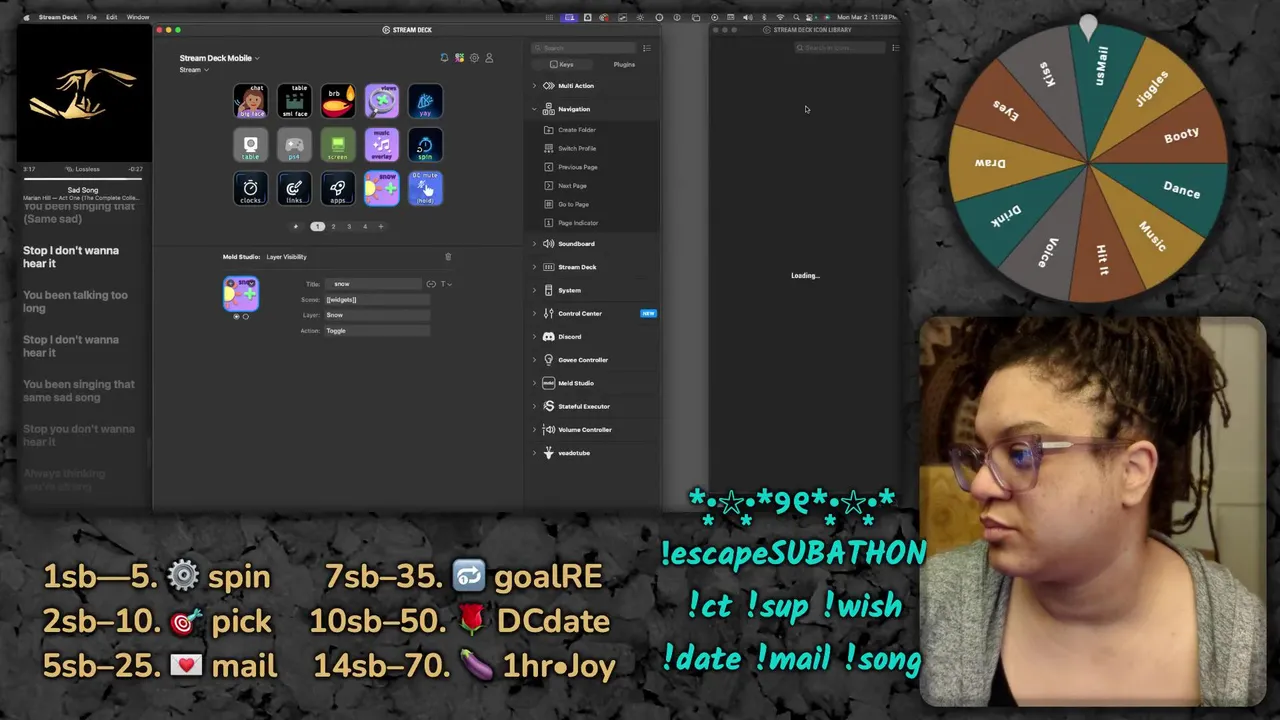Select the 'table sml face' key
Image resolution: width=1280 pixels, height=720 pixels.
[x=294, y=101]
